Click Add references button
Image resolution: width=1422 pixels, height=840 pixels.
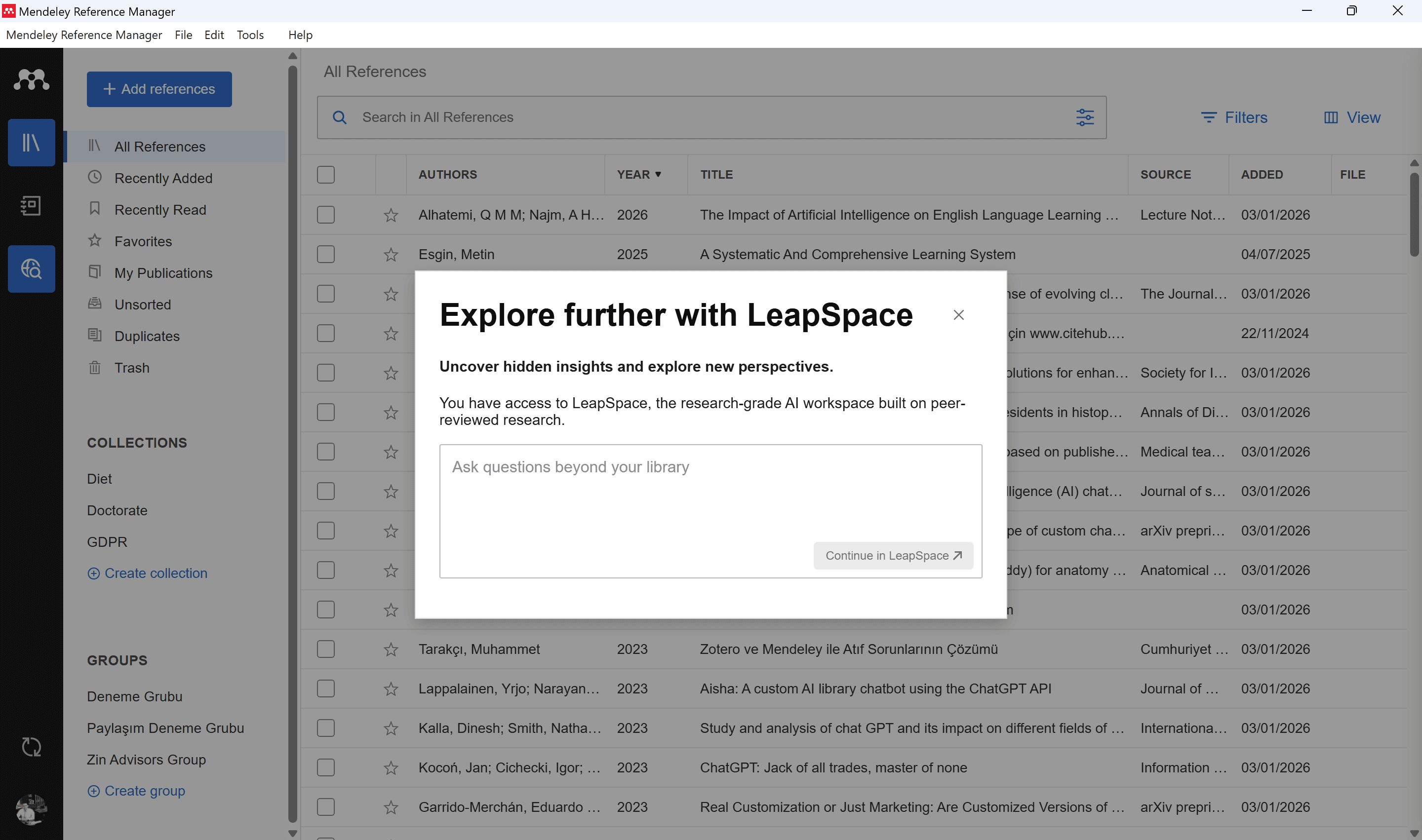(x=159, y=89)
